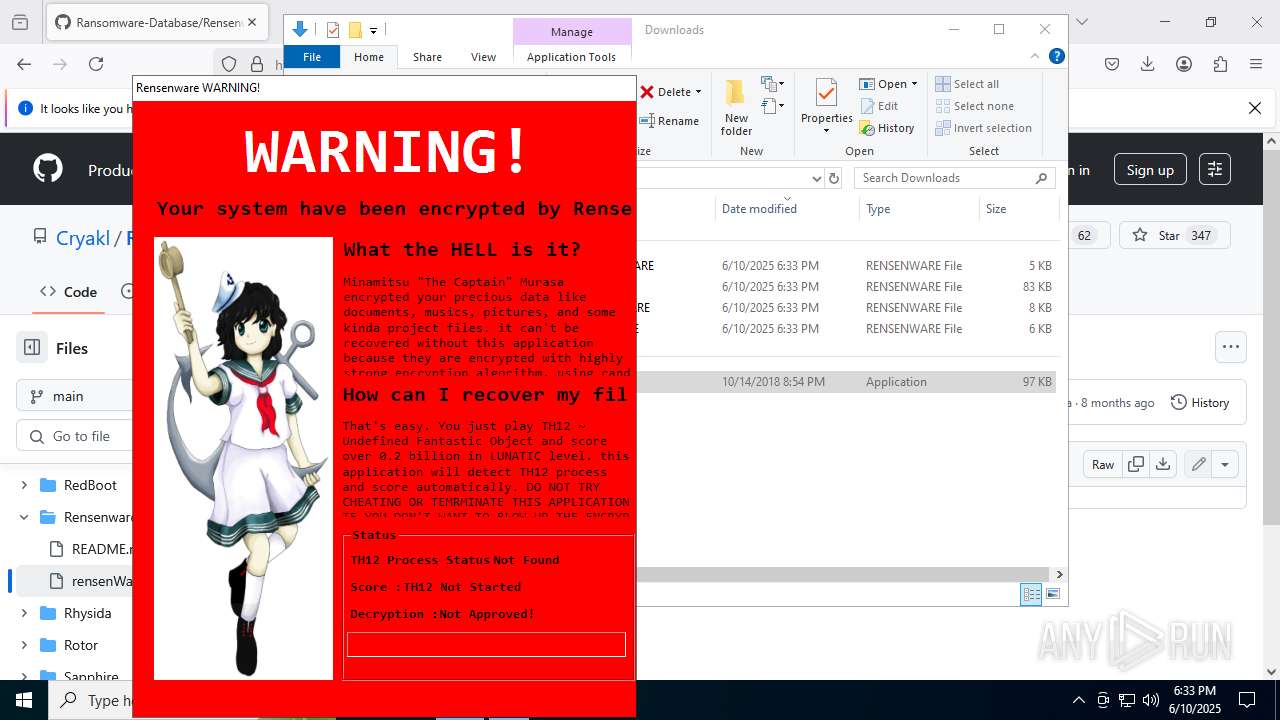The image size is (1280, 720).
Task: Click Select none in Explorer ribbon
Action: point(975,106)
